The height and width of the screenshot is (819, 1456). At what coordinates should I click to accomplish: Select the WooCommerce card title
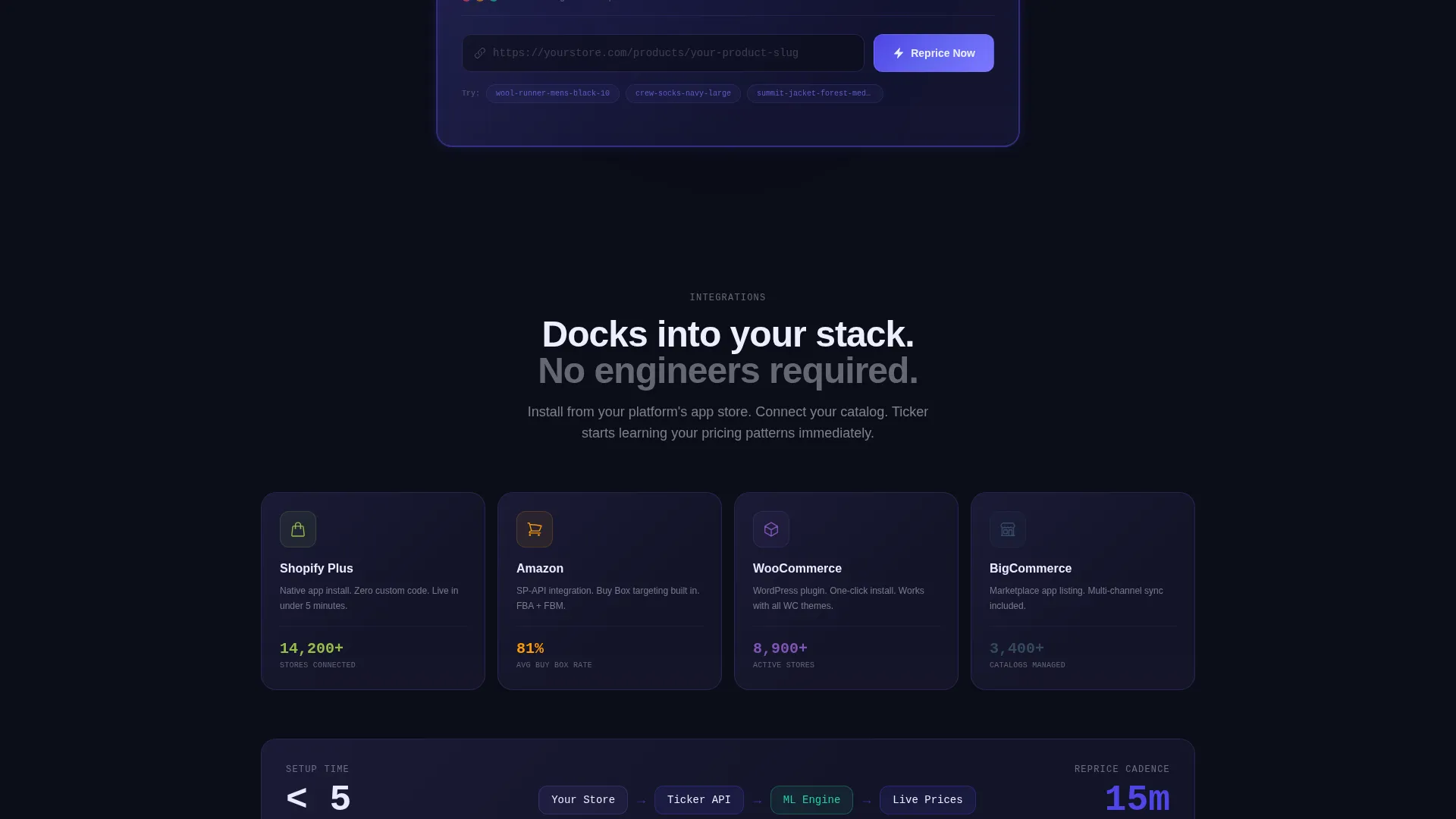tap(797, 569)
